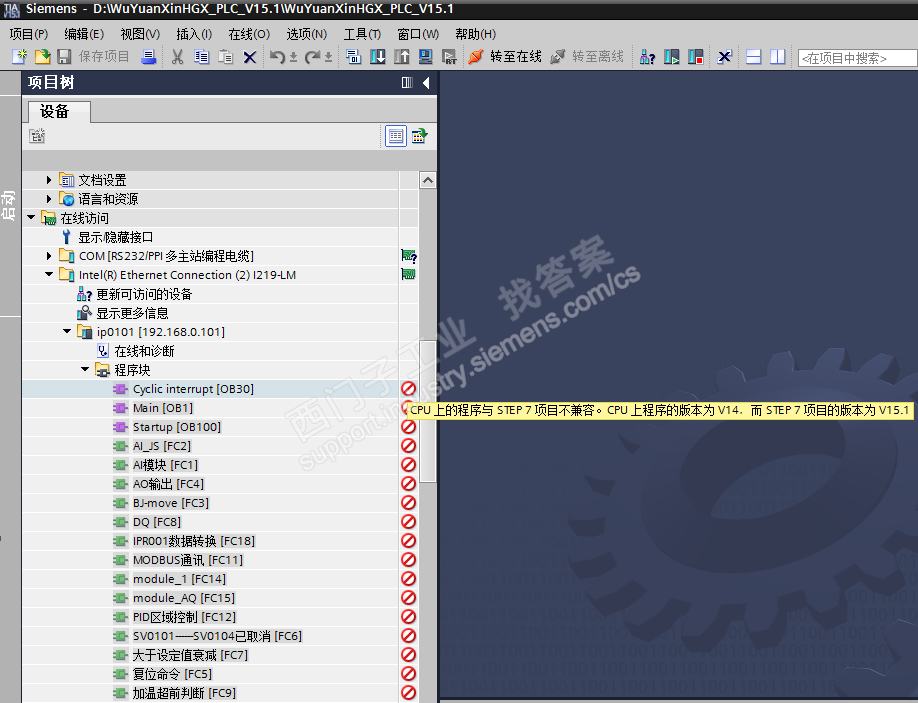The width and height of the screenshot is (918, 703).
Task: Collapse the Intel(R) Ethernet Connection node
Action: pos(49,275)
